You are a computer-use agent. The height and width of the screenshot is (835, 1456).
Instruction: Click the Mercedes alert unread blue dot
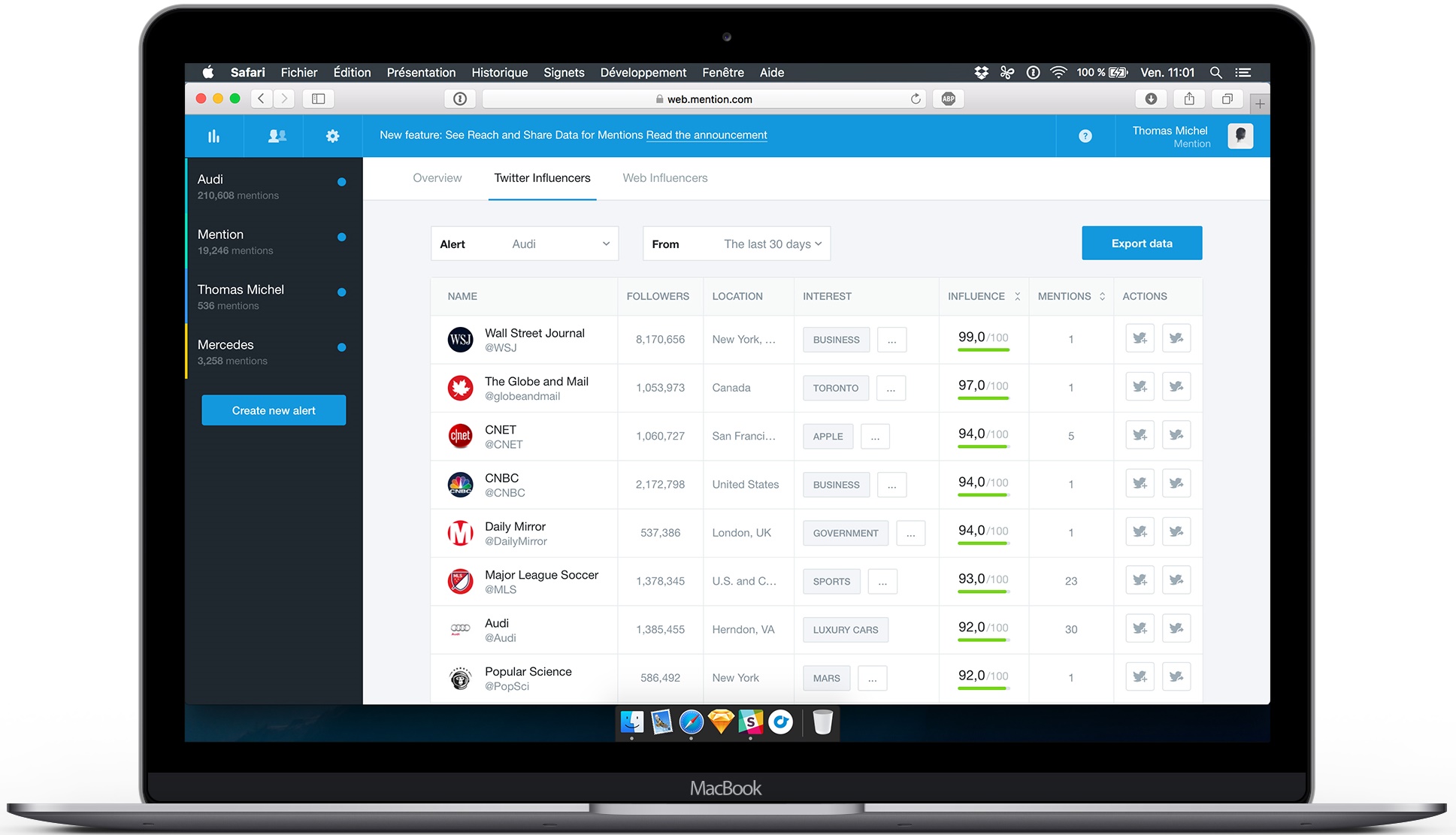[x=341, y=347]
